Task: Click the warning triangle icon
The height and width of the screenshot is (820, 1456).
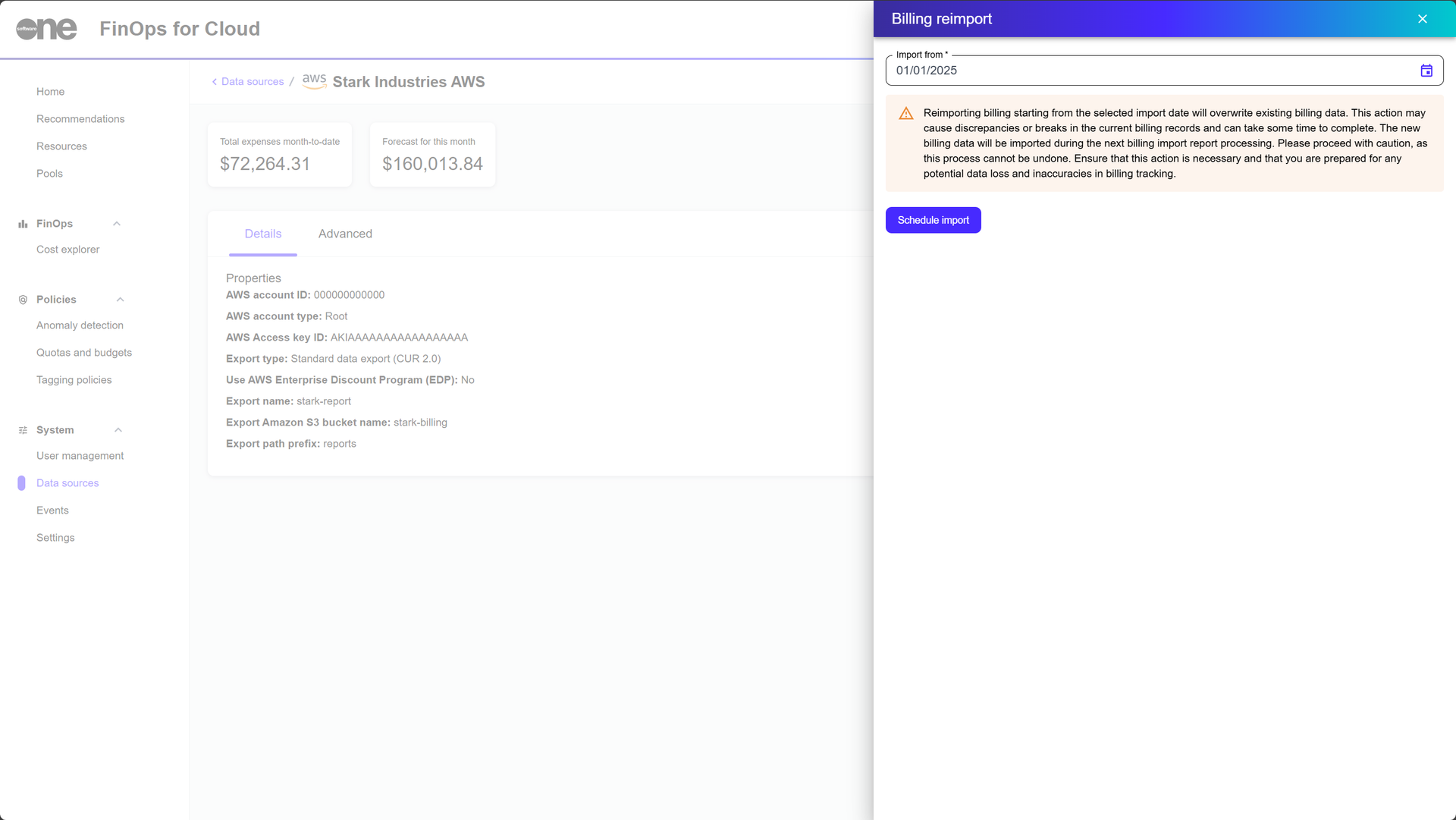Action: [906, 114]
